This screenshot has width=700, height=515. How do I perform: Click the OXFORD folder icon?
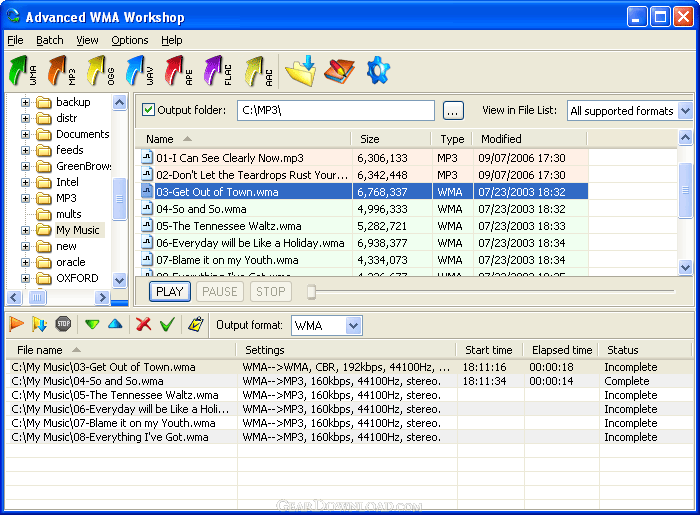pos(43,278)
